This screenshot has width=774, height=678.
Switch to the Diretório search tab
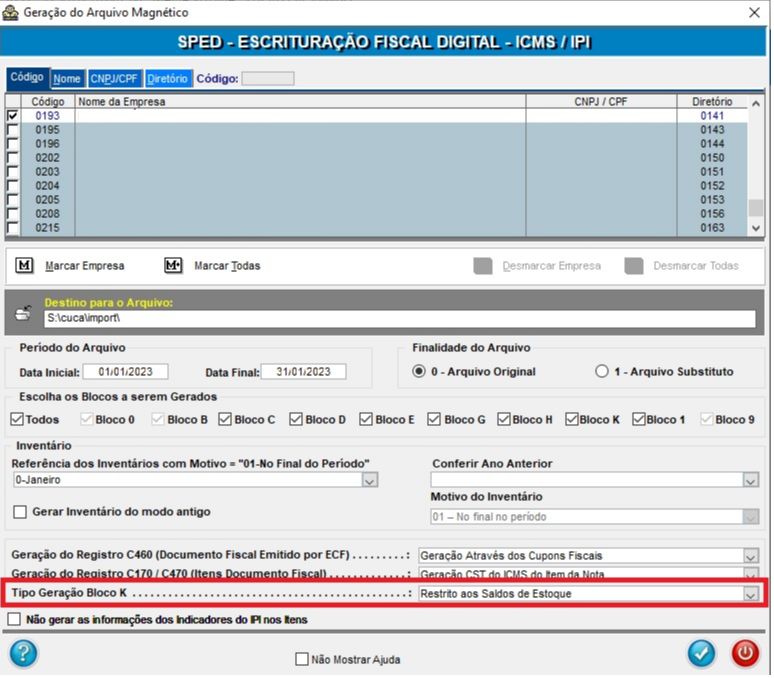[168, 78]
